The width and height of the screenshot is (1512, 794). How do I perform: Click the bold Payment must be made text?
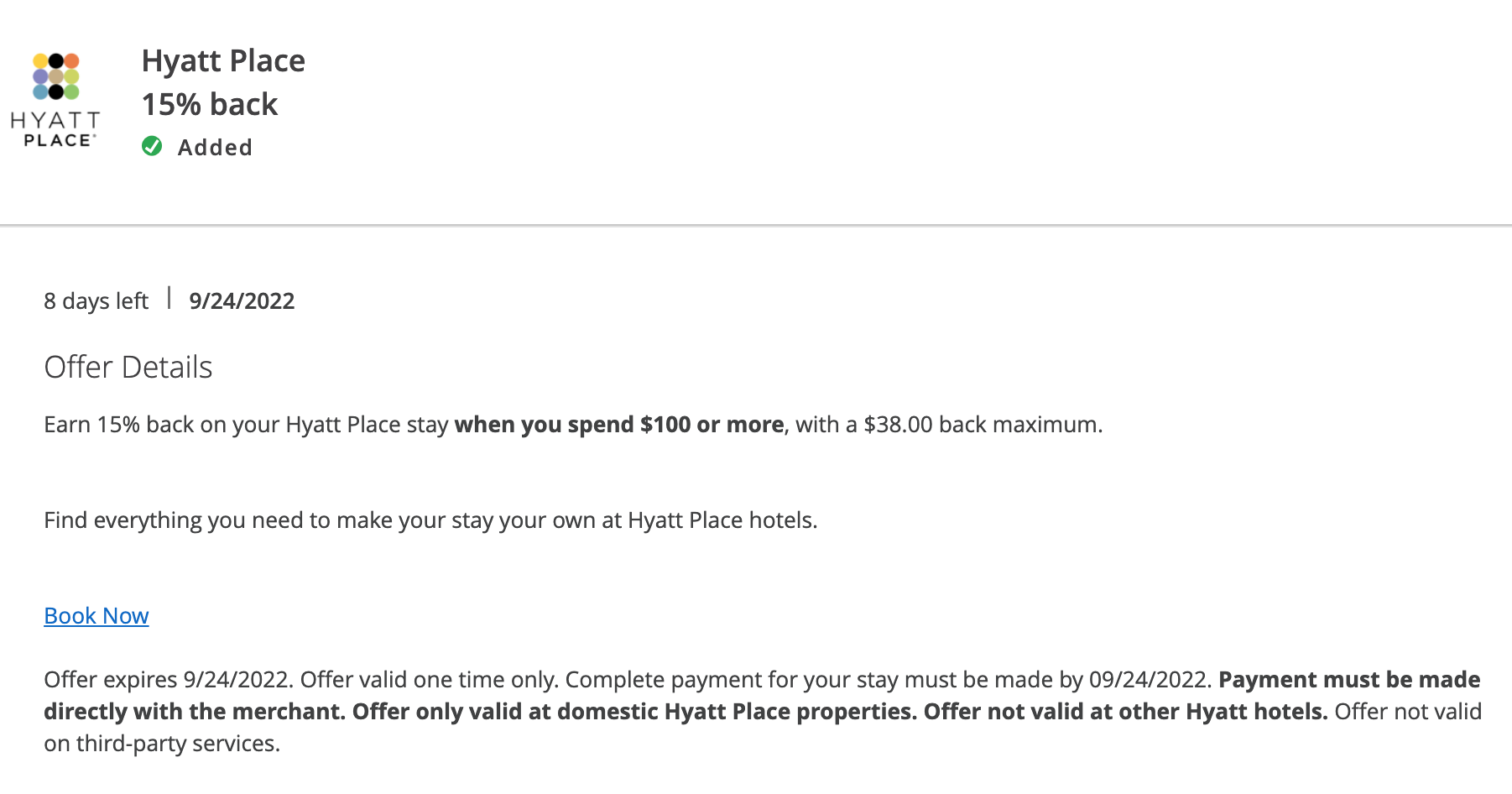tap(1348, 680)
